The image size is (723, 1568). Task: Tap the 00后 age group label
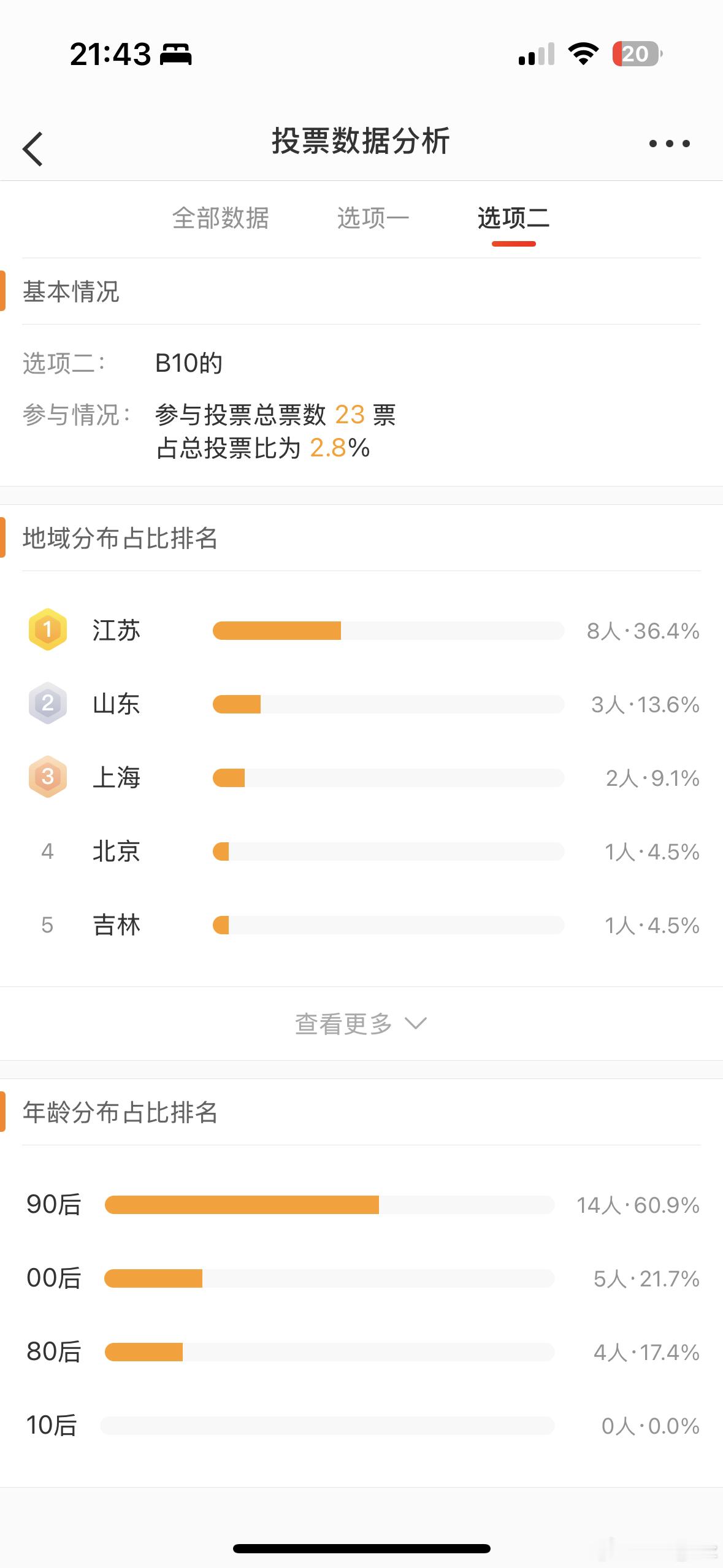(54, 1278)
